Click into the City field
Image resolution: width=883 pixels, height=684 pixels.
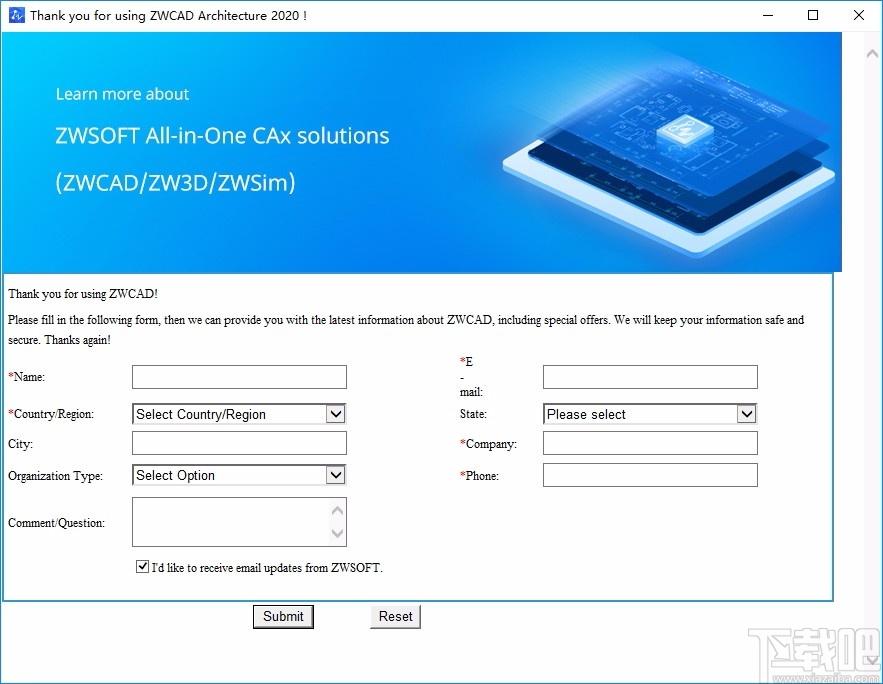239,443
